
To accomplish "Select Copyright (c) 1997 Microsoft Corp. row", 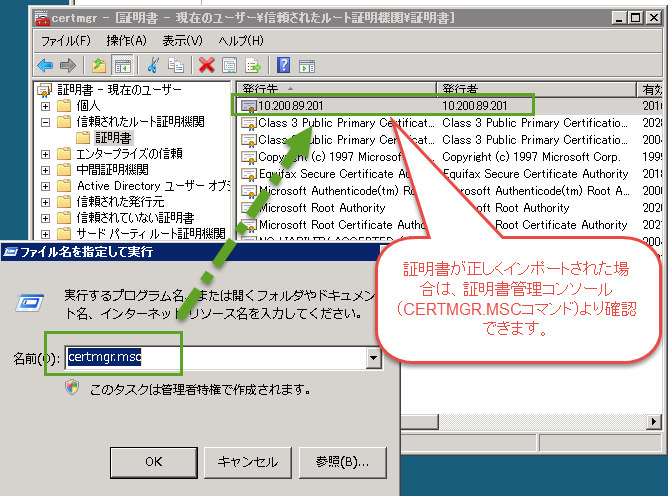I will tap(451, 157).
